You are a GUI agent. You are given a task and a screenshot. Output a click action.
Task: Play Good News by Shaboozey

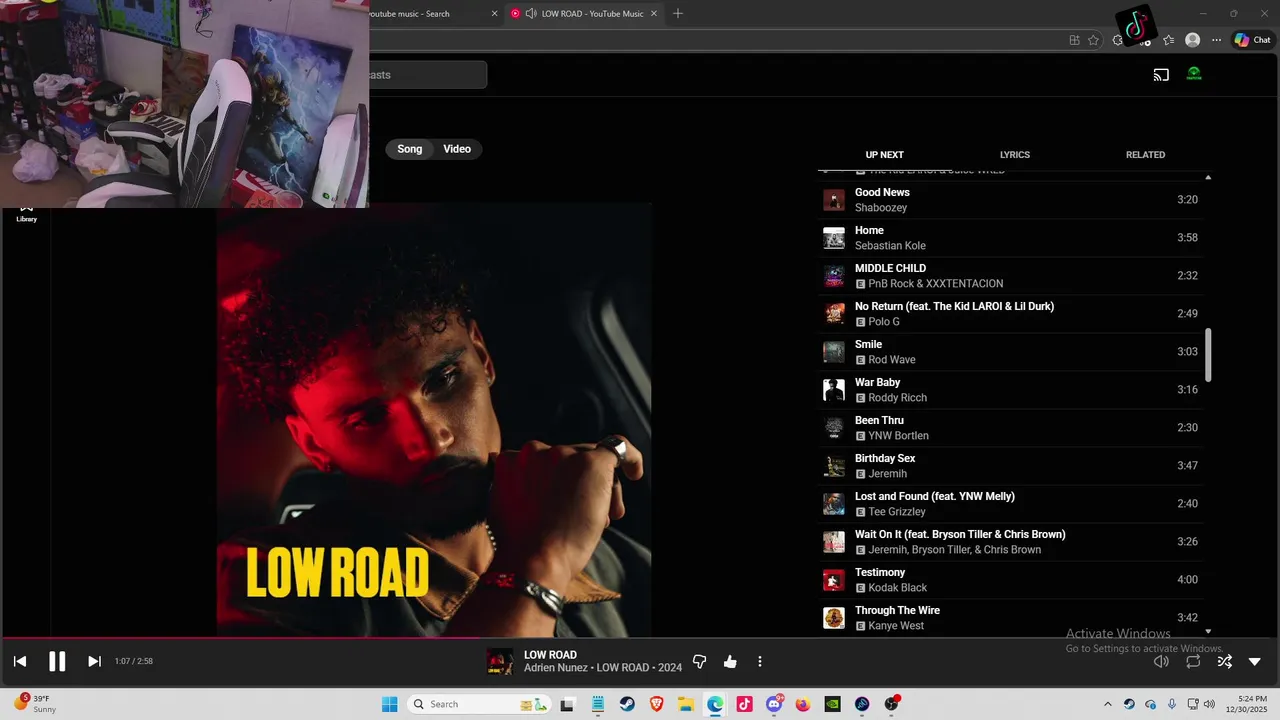[1011, 200]
